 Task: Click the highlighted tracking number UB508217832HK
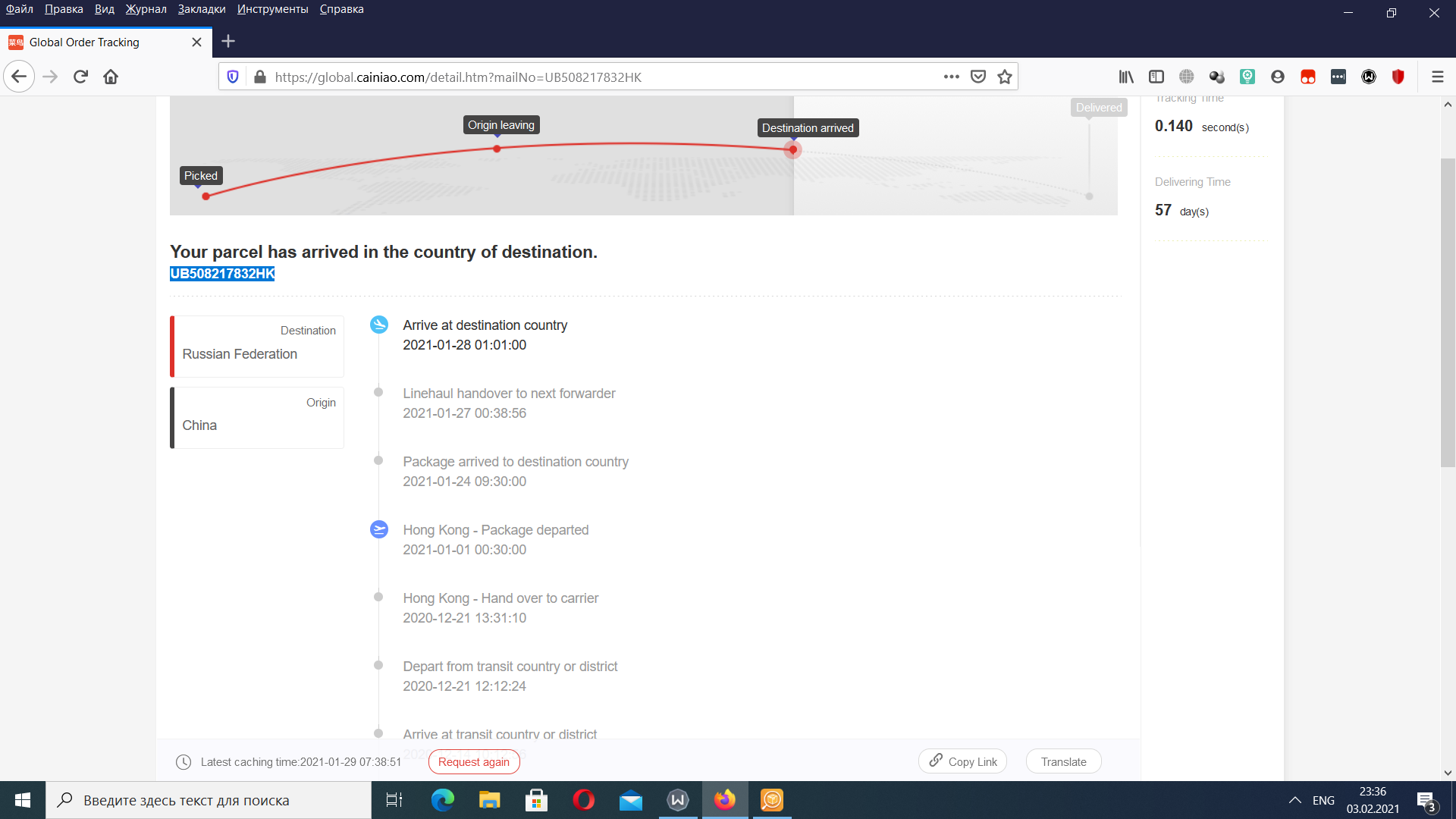coord(222,274)
